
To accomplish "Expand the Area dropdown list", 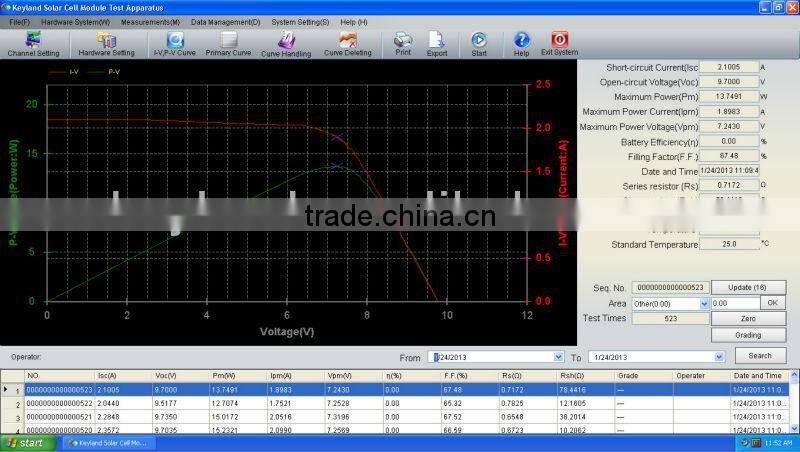I will (702, 303).
